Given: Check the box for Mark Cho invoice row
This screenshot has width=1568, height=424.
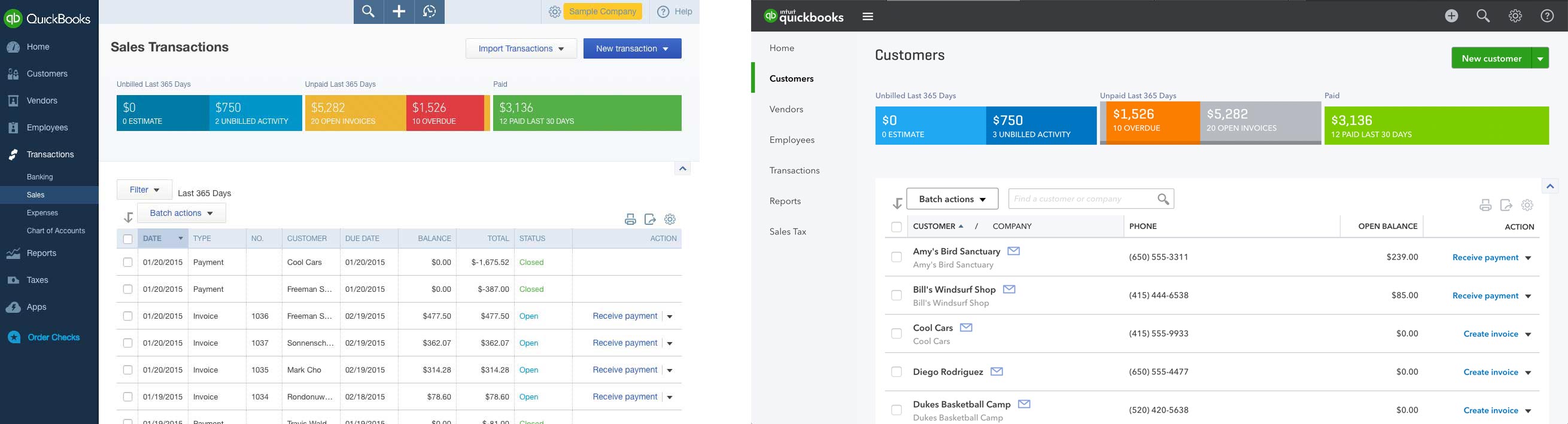Looking at the screenshot, I should point(128,370).
